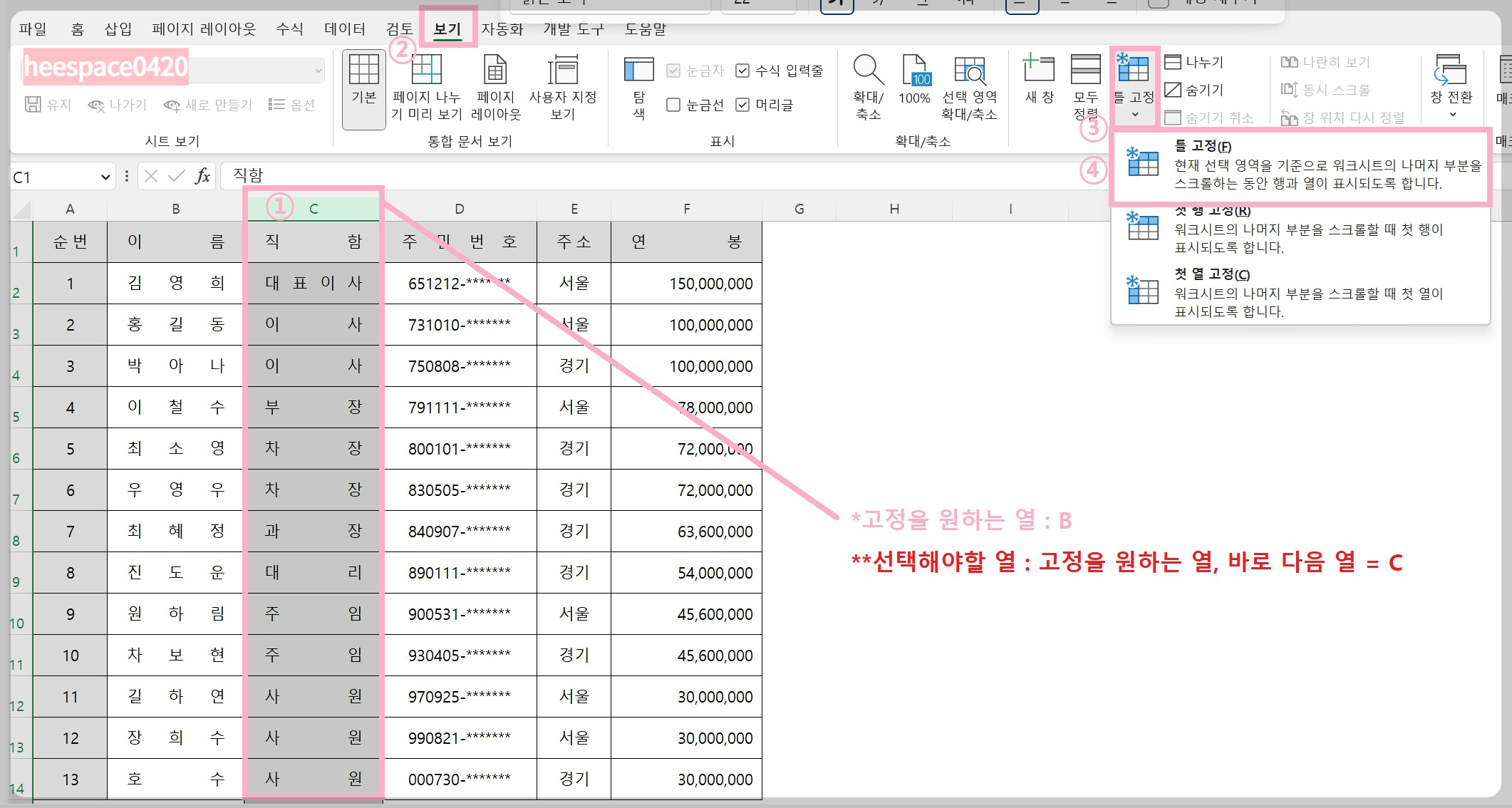The width and height of the screenshot is (1512, 808).
Task: Toggle the 머리글 checkbox
Action: tap(742, 105)
